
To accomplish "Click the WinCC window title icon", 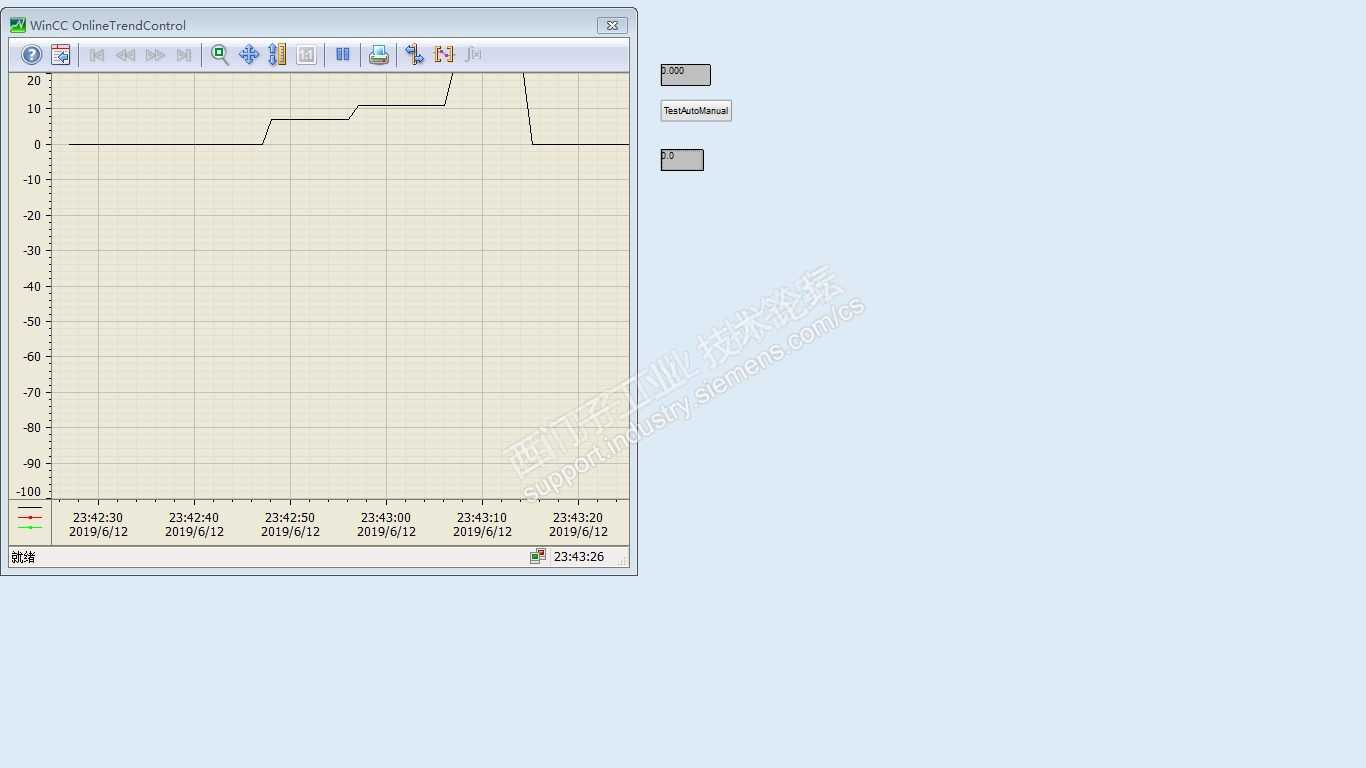I will point(18,25).
